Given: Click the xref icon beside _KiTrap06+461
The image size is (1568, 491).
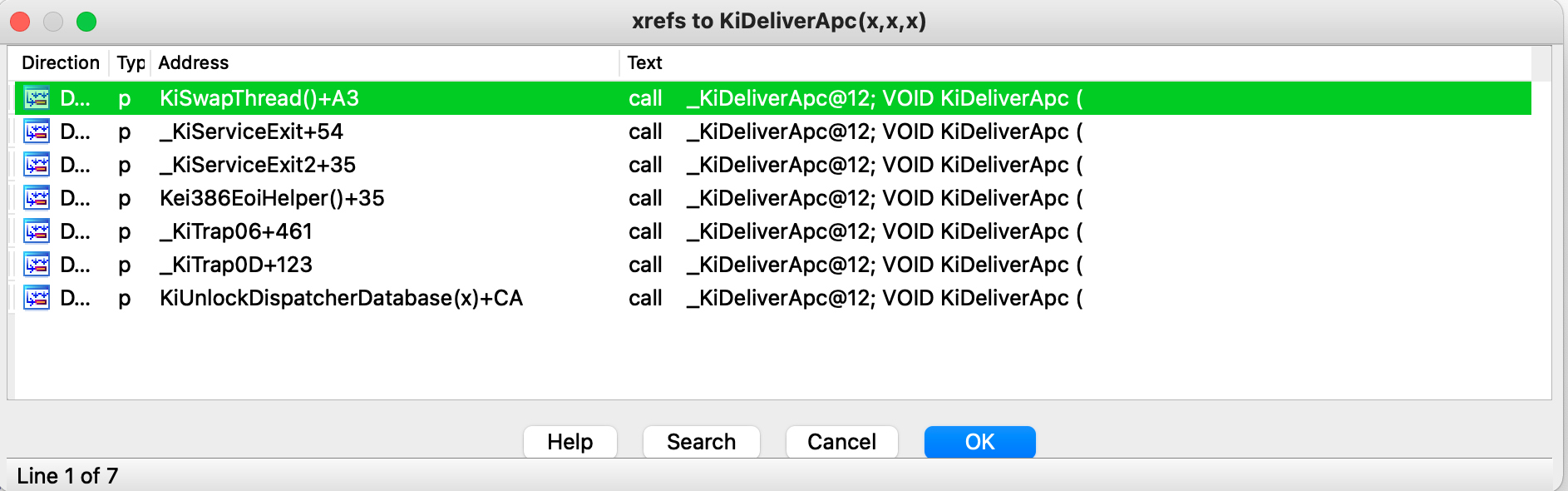Looking at the screenshot, I should pos(37,231).
